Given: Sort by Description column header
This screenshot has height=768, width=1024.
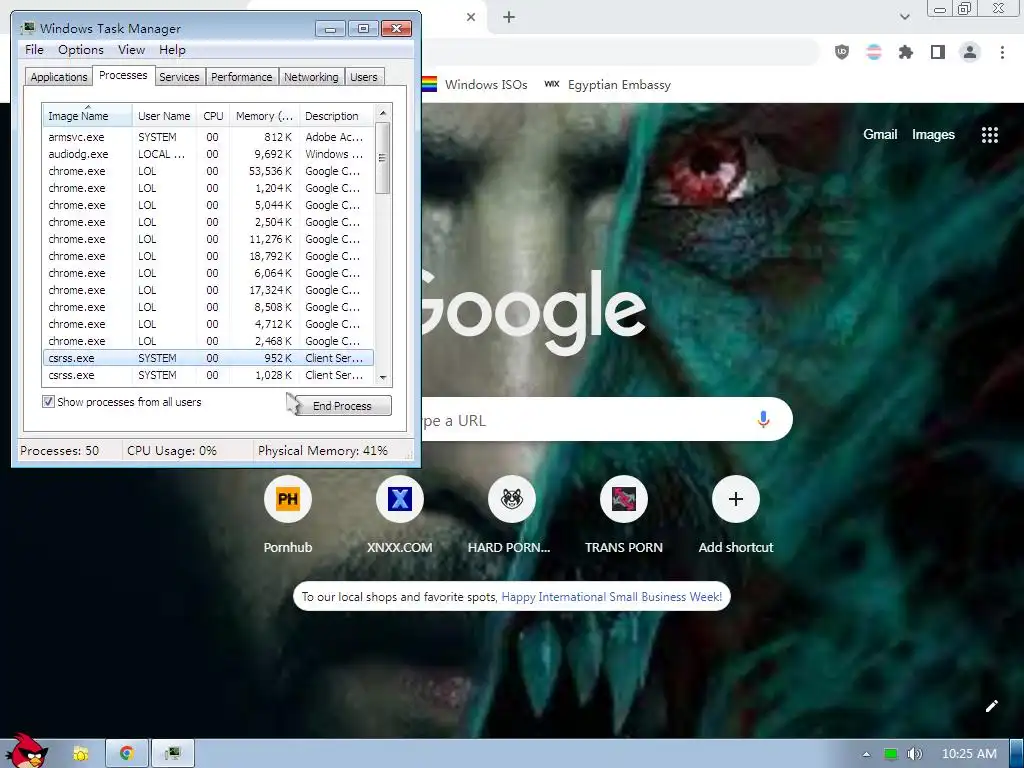Looking at the screenshot, I should click(336, 116).
